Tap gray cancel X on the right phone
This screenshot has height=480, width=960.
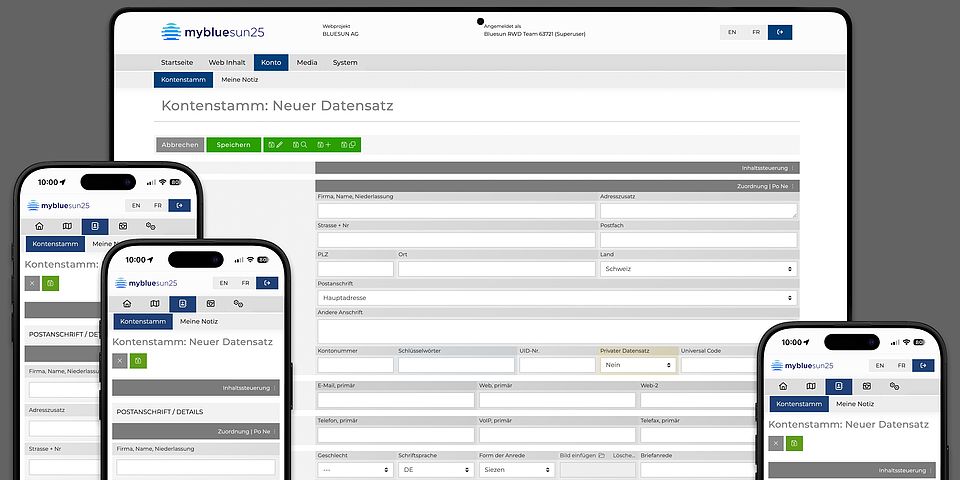(x=776, y=443)
